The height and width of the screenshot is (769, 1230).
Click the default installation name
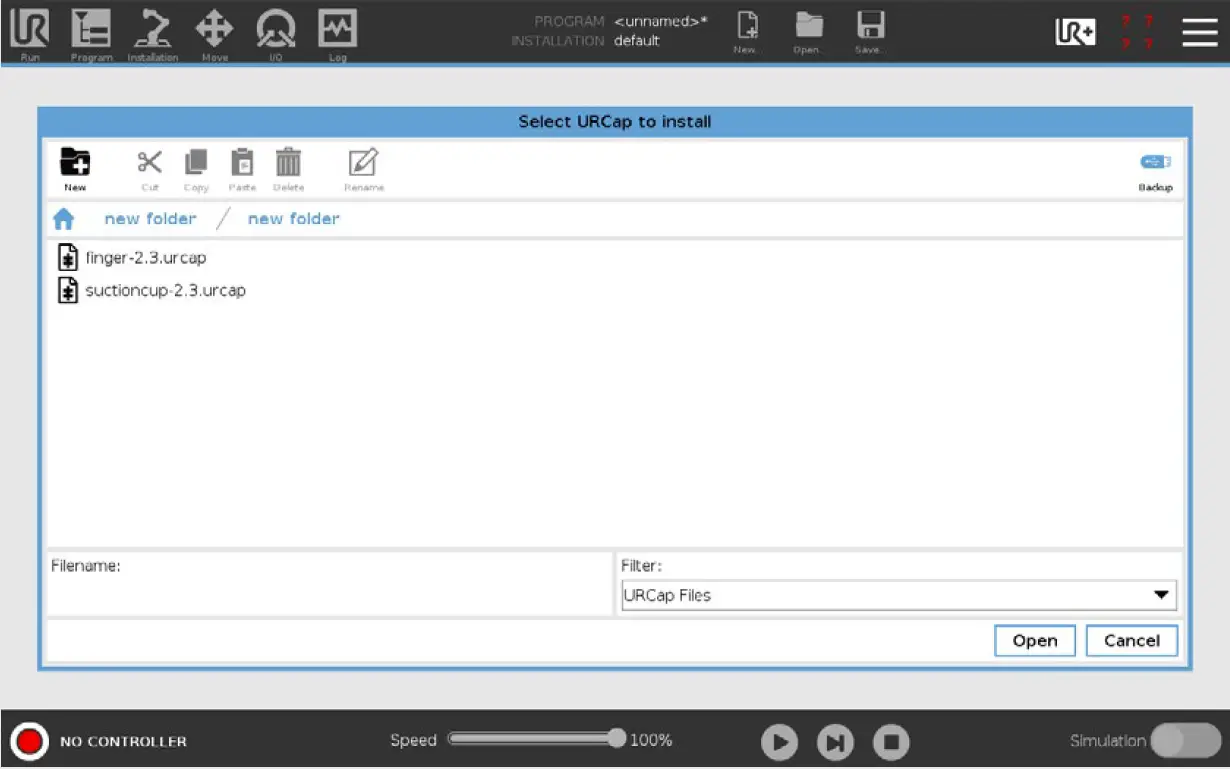point(637,41)
